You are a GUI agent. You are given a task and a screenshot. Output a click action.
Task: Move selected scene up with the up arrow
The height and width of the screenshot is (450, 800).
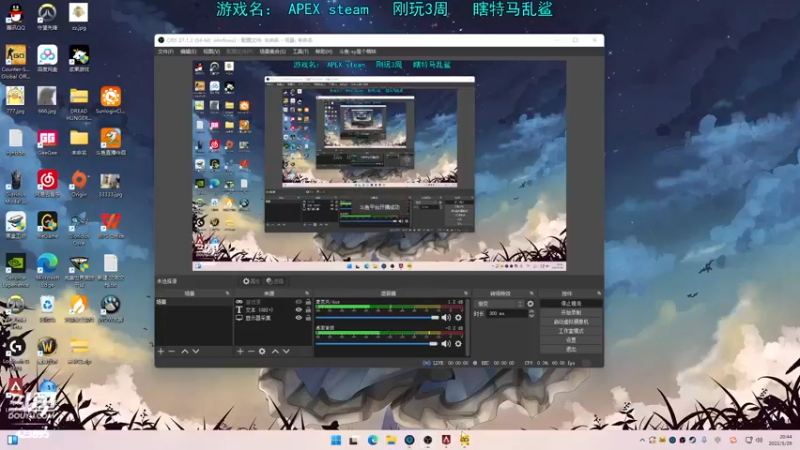click(x=185, y=352)
